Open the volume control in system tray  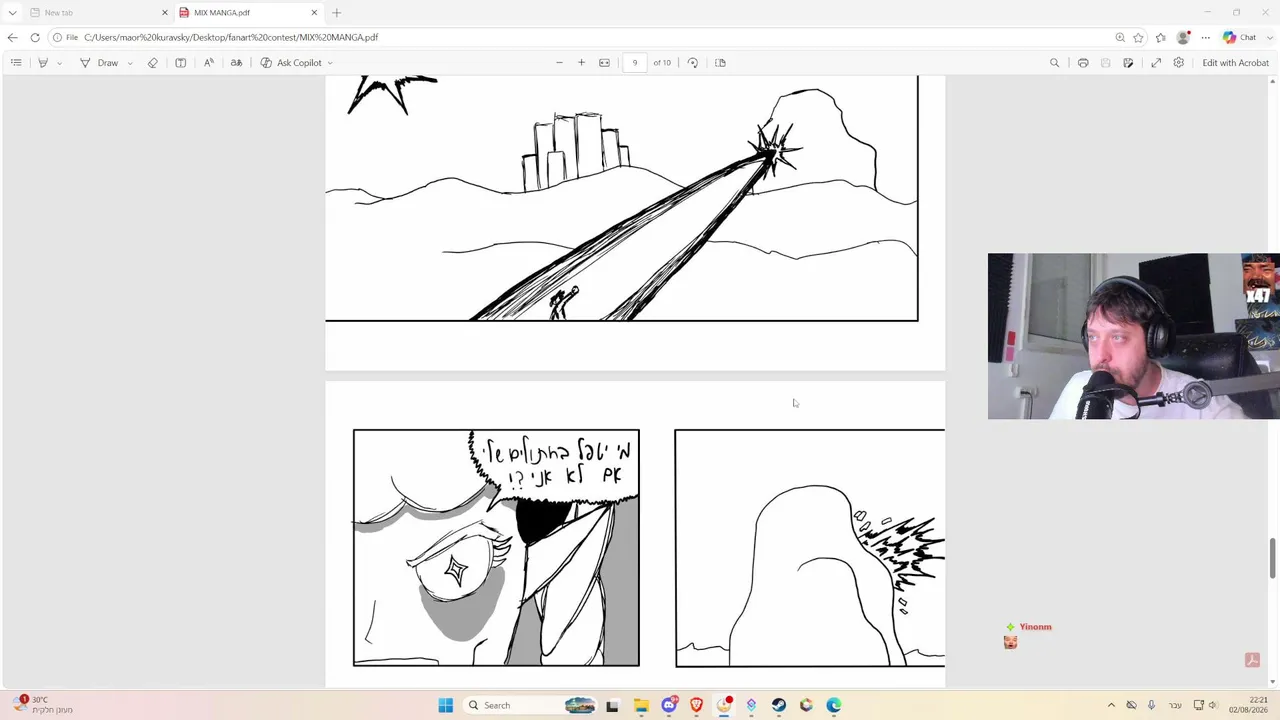click(1213, 705)
